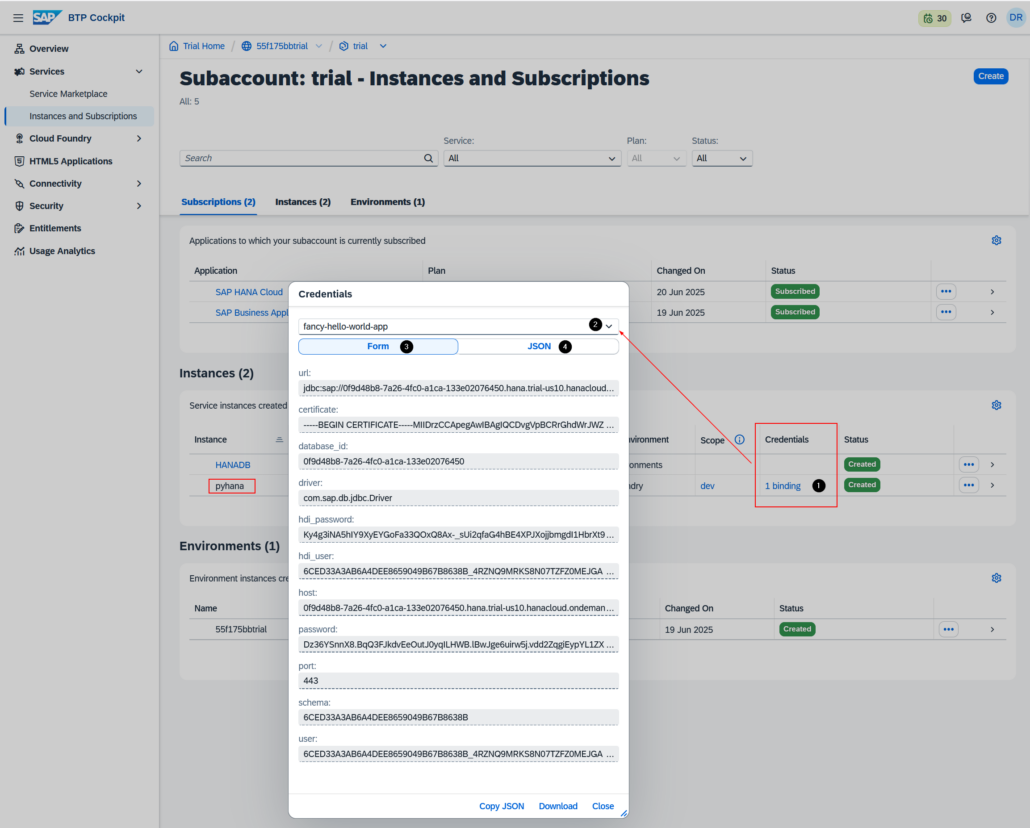
Task: Expand the Security sidebar section
Action: click(139, 206)
